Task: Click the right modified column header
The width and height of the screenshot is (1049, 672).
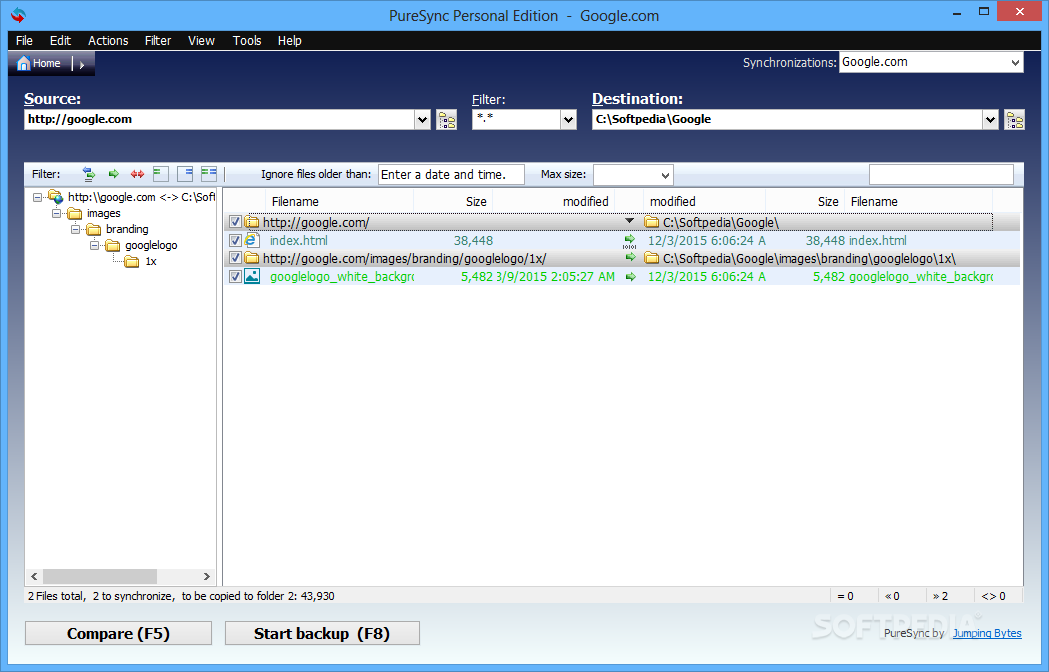Action: click(704, 201)
